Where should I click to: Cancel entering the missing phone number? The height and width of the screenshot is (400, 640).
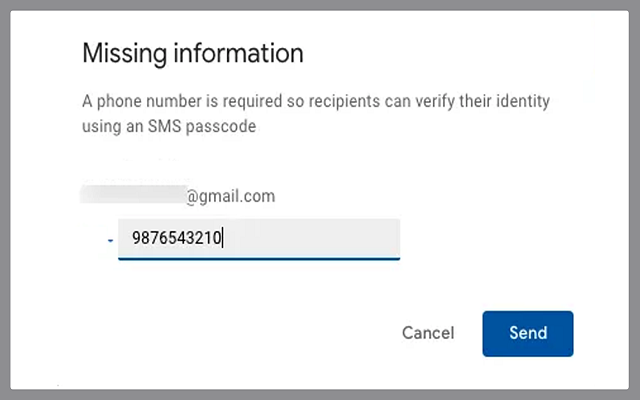tap(428, 333)
